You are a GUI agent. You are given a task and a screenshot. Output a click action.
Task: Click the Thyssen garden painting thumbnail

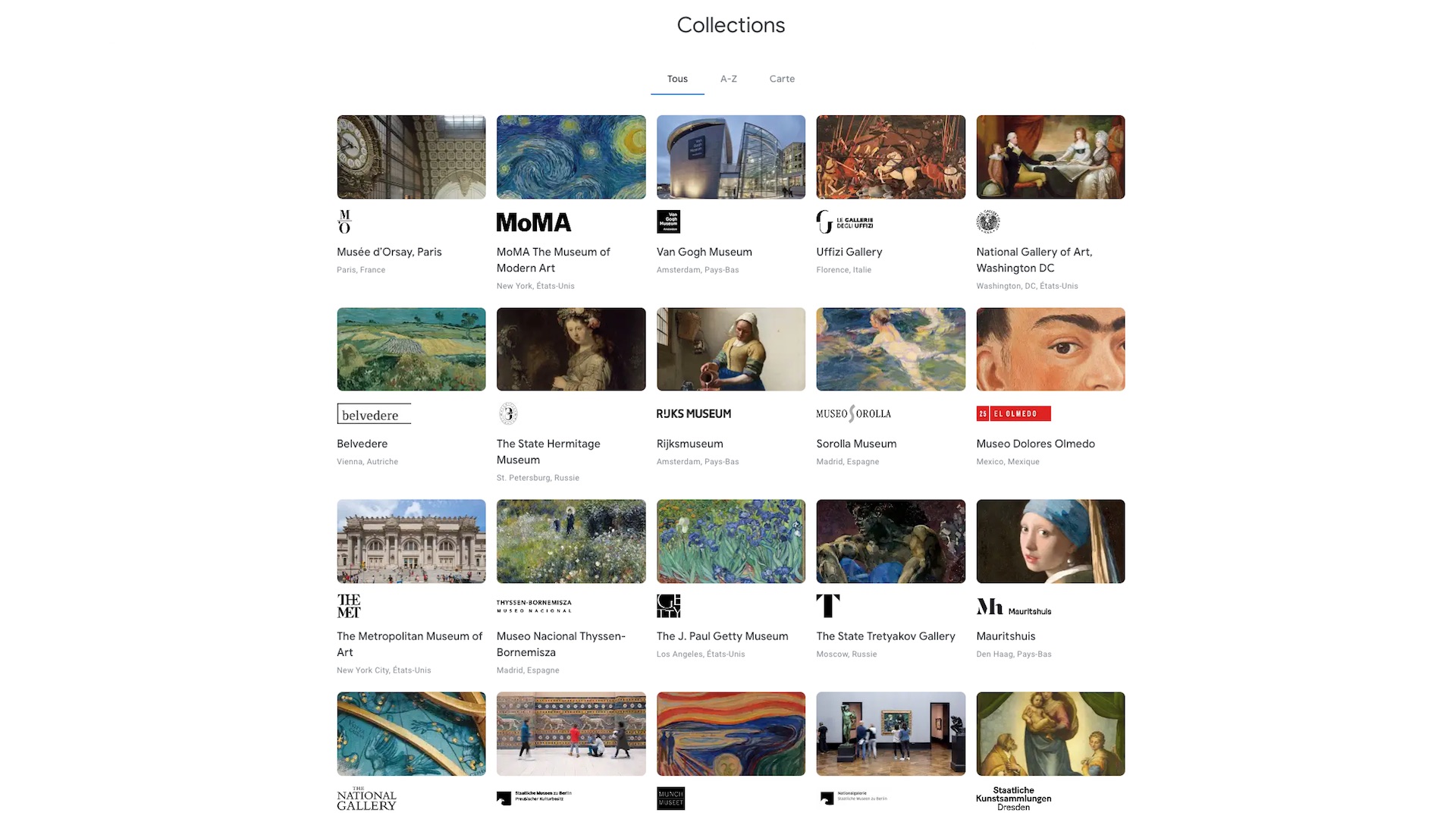[571, 541]
